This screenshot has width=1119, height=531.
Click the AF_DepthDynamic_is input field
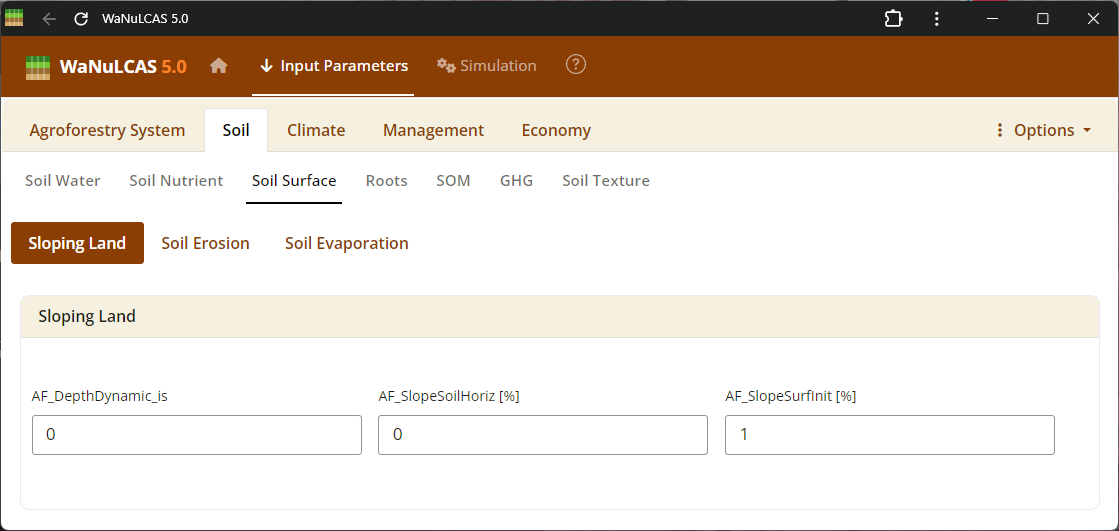197,435
